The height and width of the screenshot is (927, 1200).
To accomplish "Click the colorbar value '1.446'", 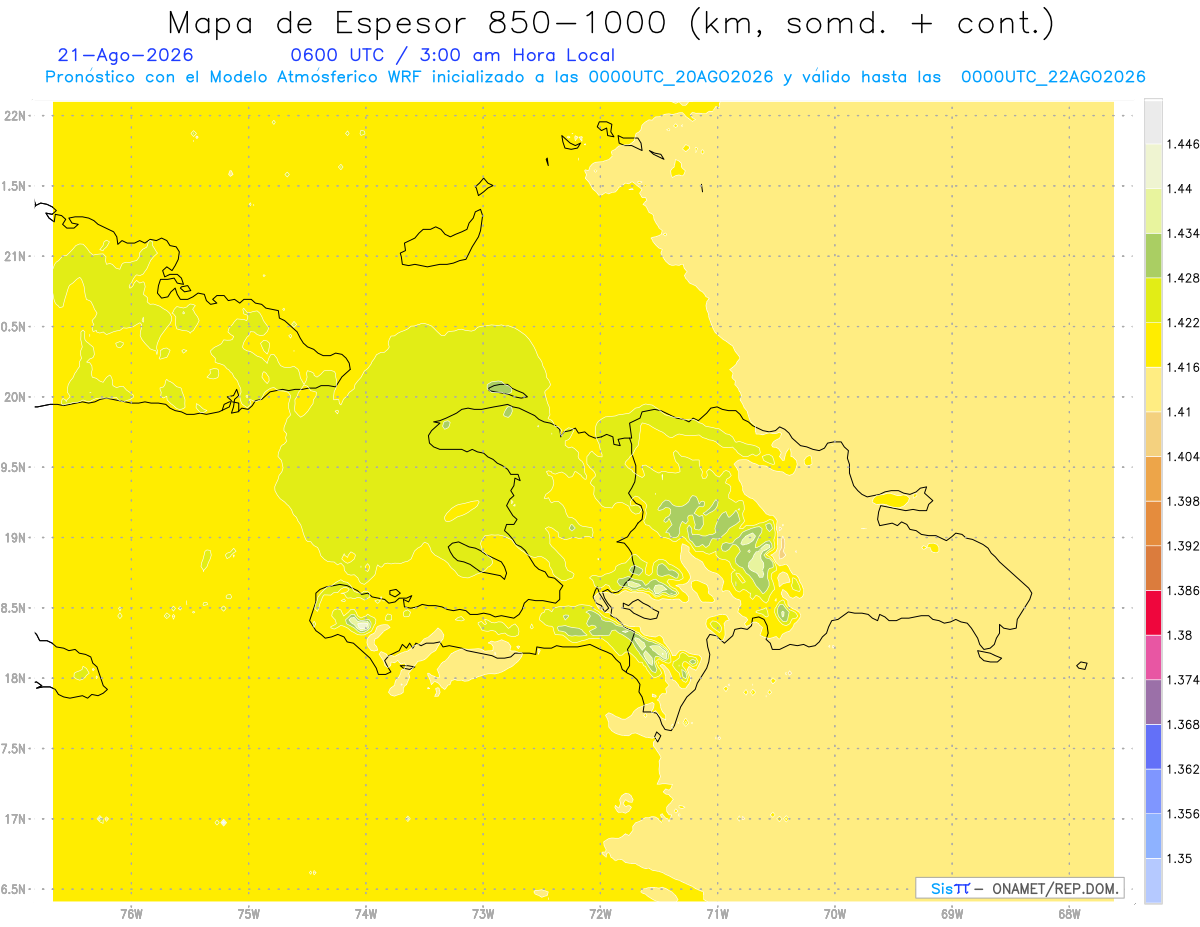I will (1182, 145).
